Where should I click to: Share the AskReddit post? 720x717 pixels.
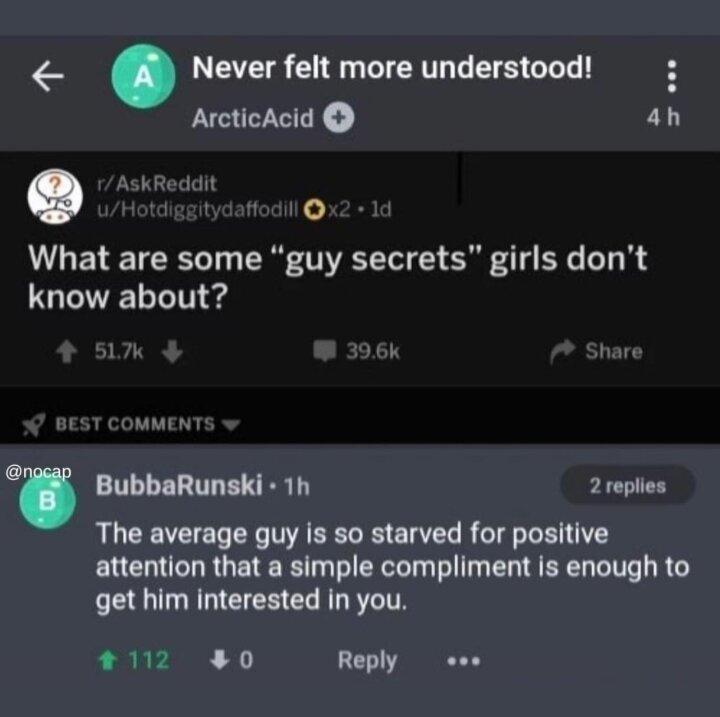point(596,351)
